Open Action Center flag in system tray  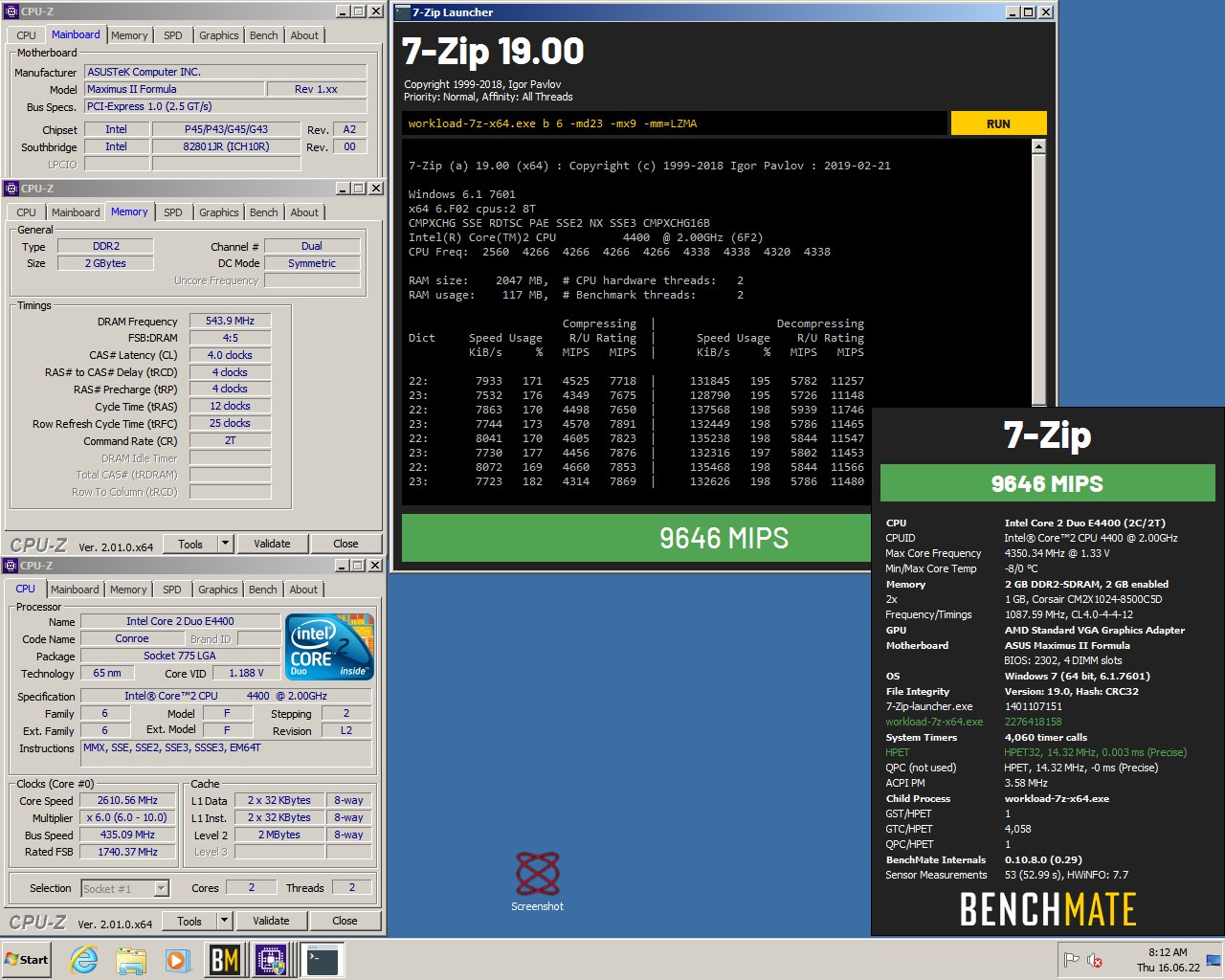click(x=1072, y=960)
